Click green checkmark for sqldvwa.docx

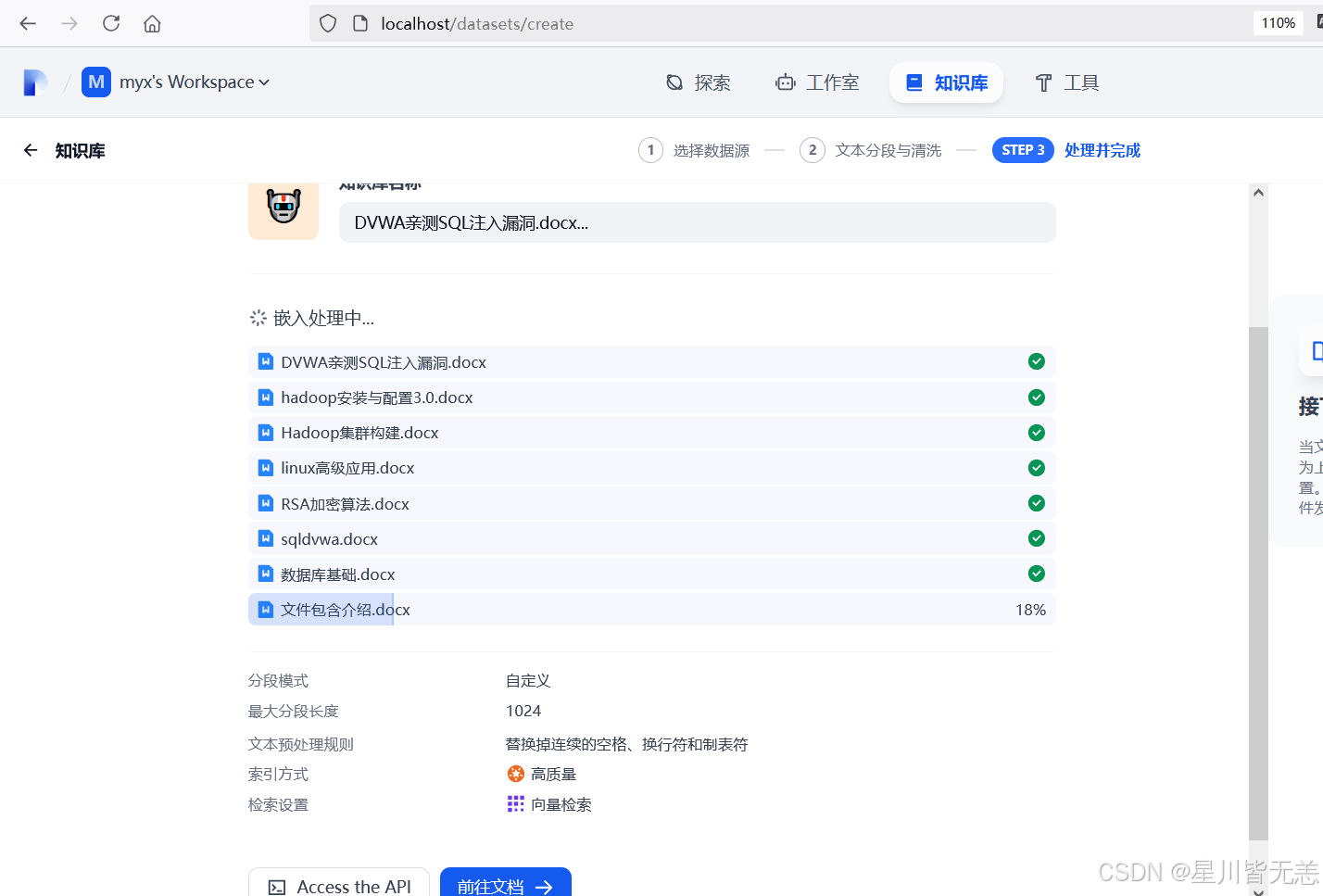coord(1037,538)
